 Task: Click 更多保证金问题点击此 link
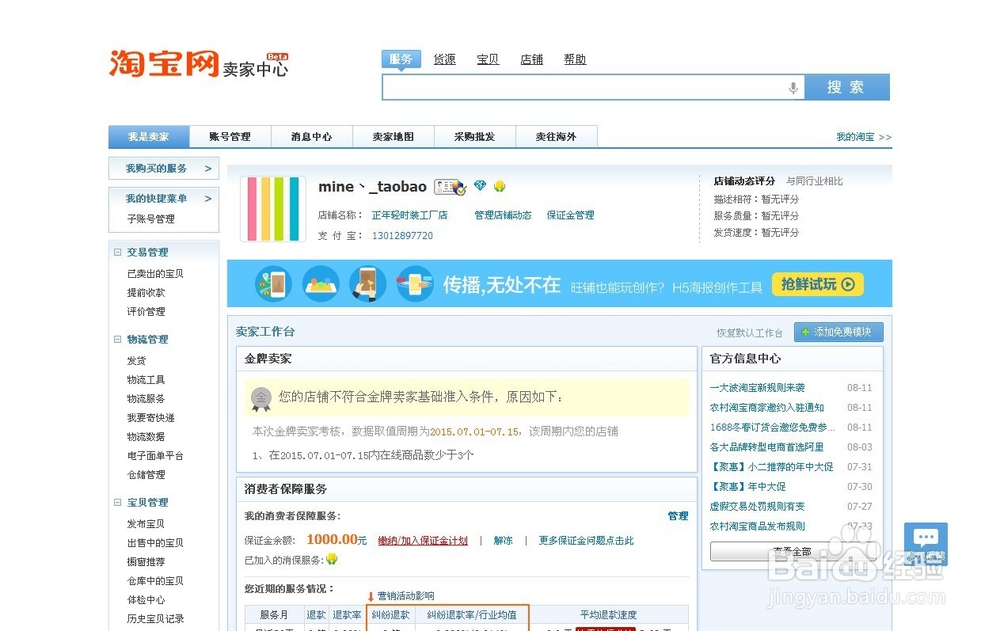click(x=586, y=540)
